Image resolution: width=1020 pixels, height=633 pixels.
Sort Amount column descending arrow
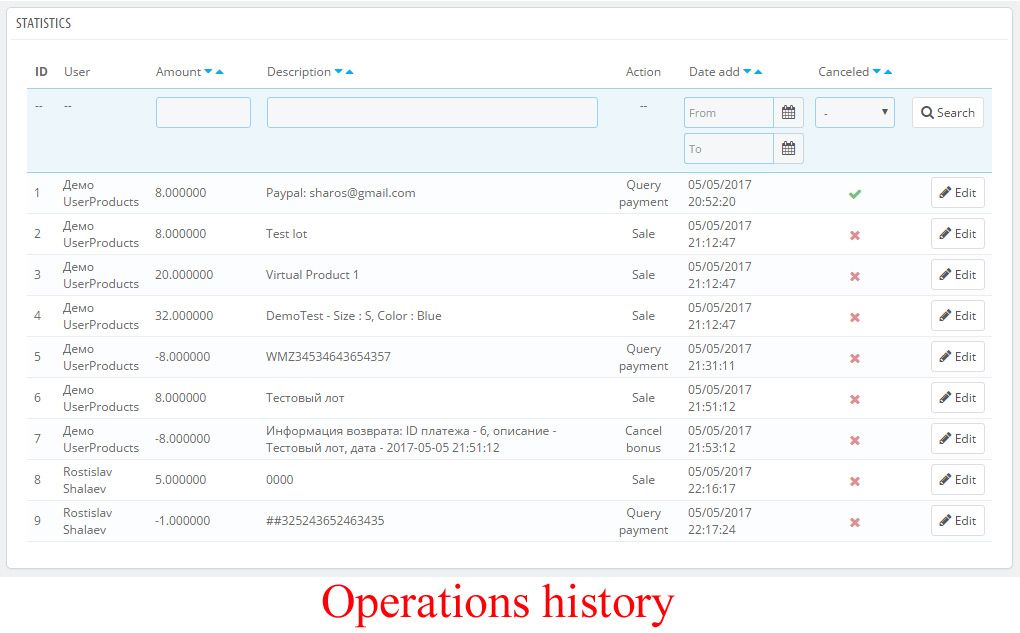coord(208,72)
